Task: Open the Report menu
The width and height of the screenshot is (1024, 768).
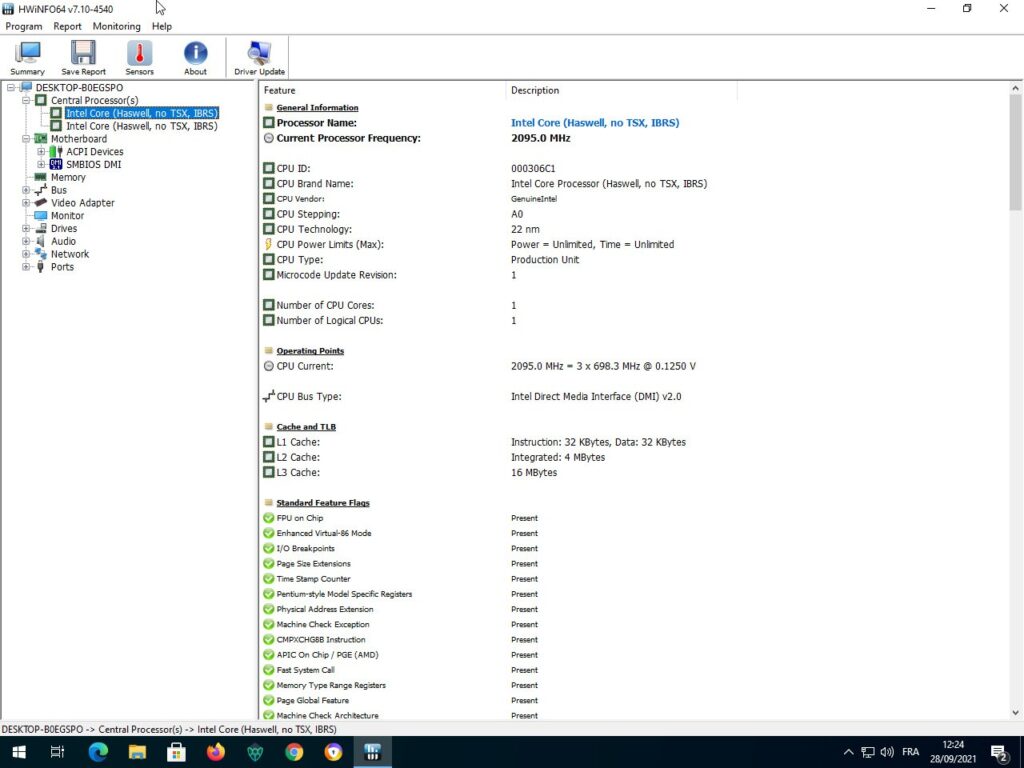Action: 67,26
